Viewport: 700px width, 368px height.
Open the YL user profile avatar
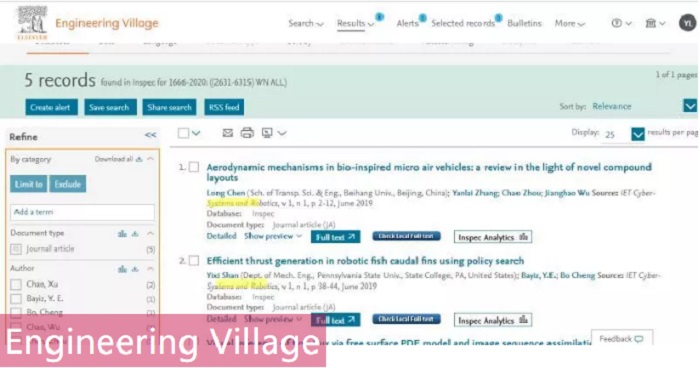tap(688, 23)
